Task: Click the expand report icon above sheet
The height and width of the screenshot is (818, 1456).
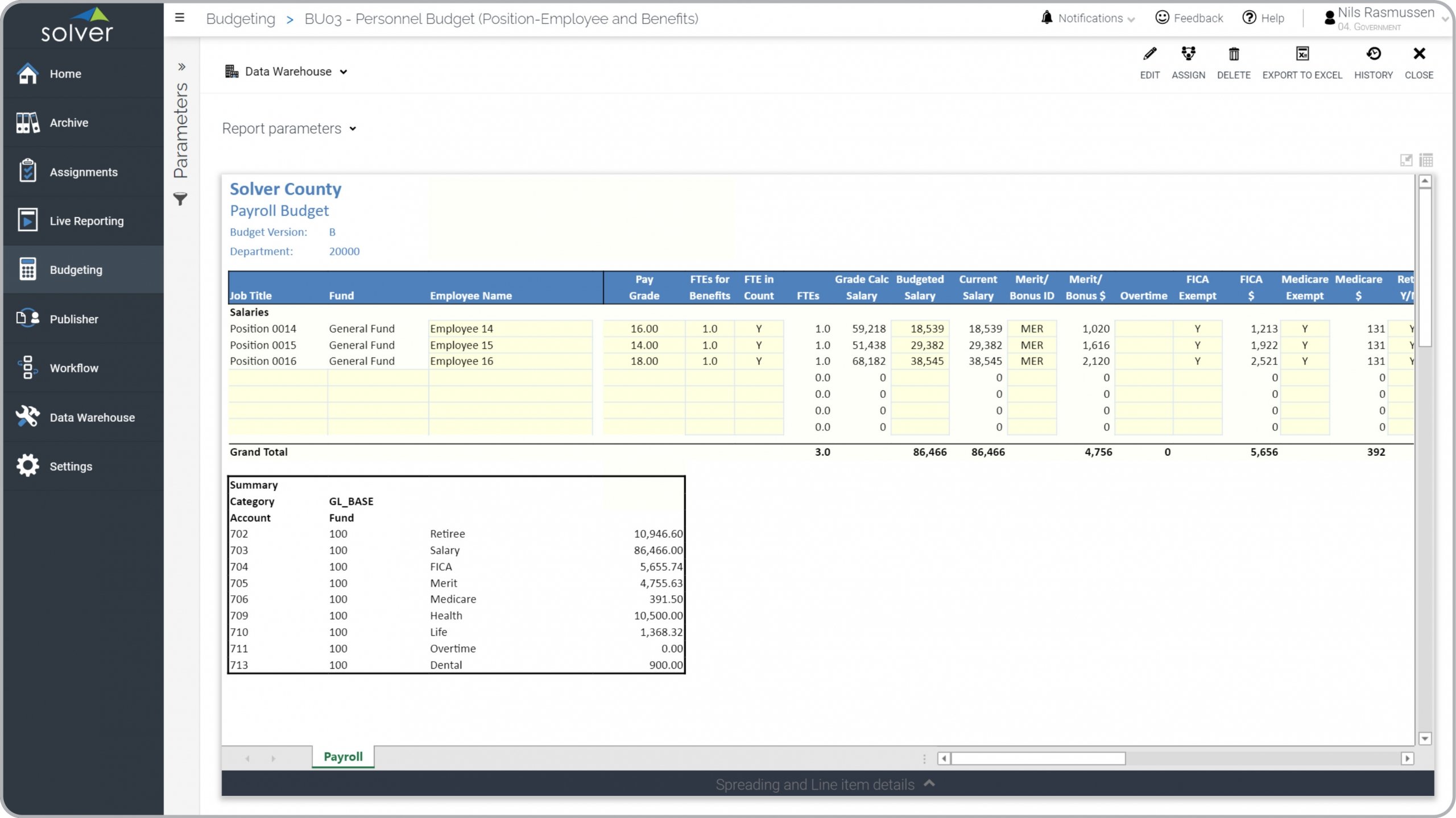Action: (x=1406, y=160)
